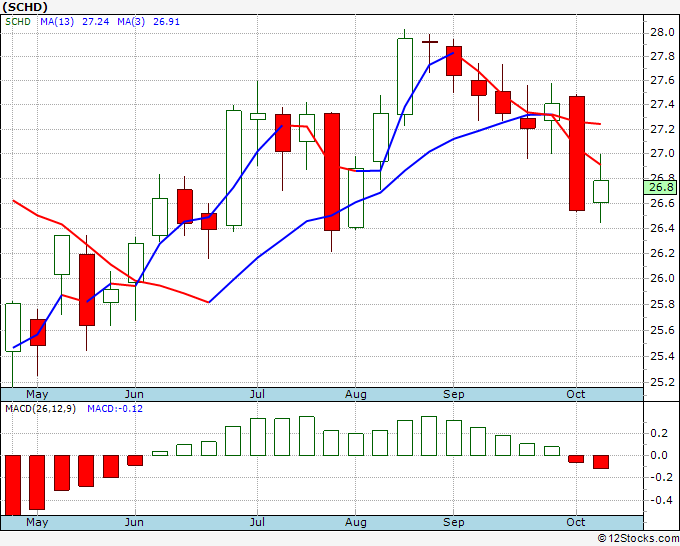
Task: Click the 27.4 price axis label
Action: 662,105
